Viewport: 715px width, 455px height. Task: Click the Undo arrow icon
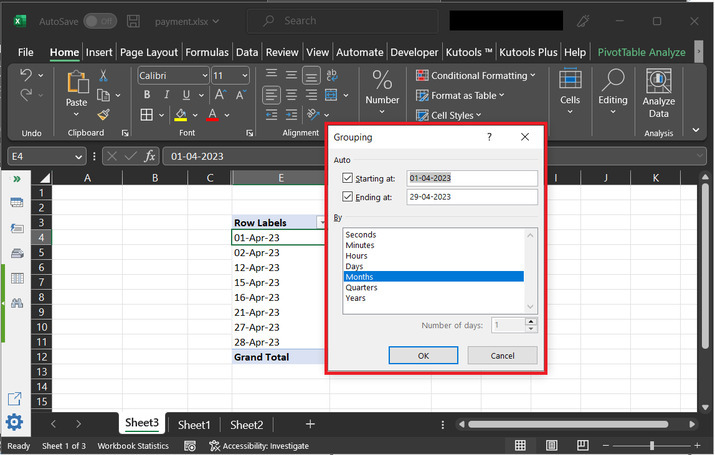coord(26,75)
